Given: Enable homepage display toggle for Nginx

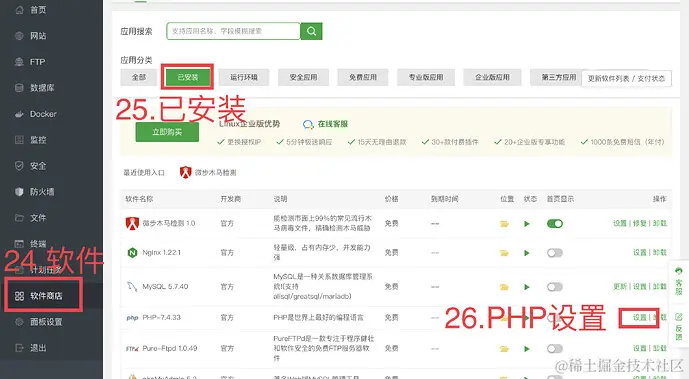Looking at the screenshot, I should tap(555, 253).
